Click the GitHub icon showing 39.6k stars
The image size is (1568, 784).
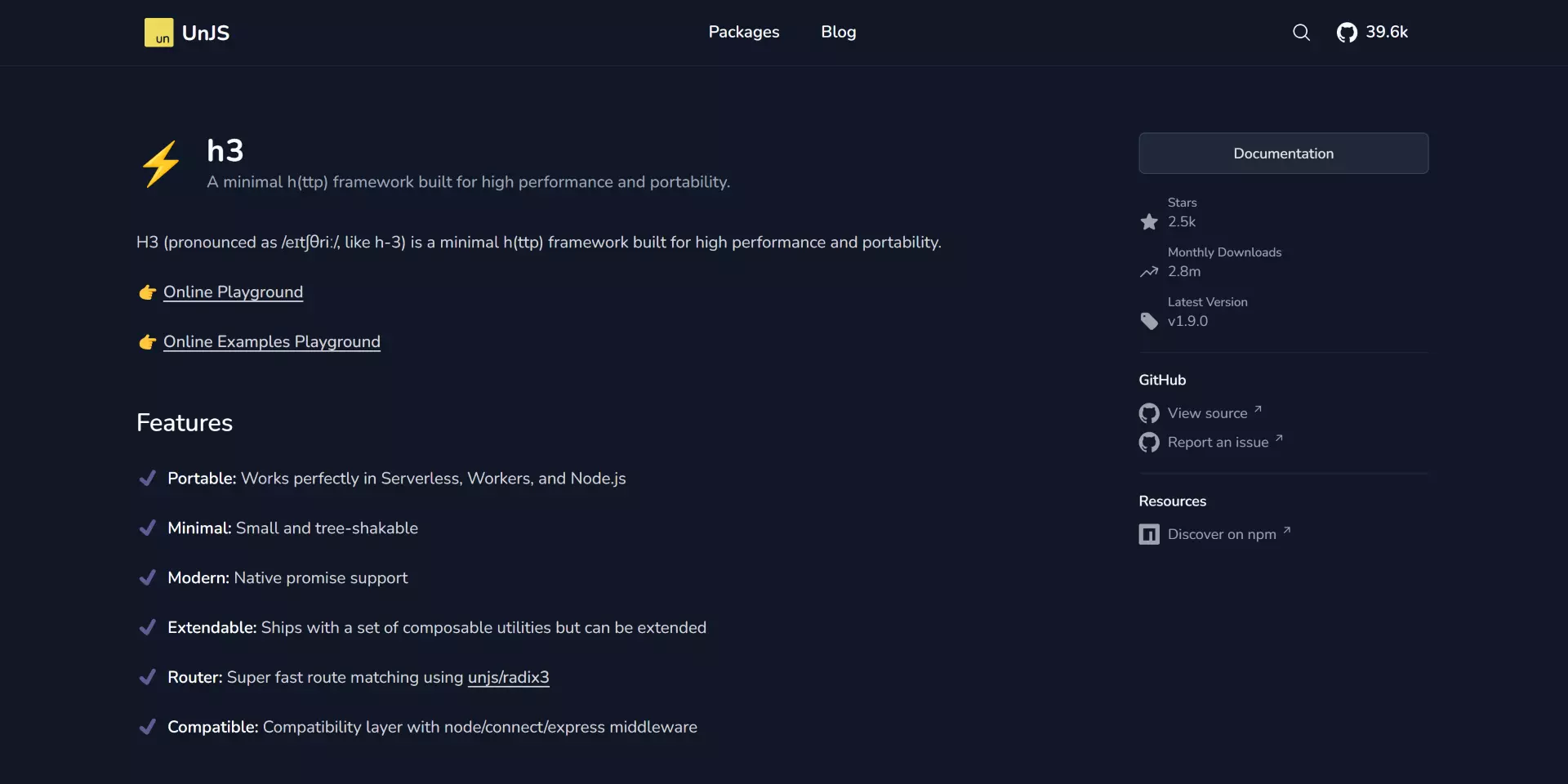coord(1348,33)
